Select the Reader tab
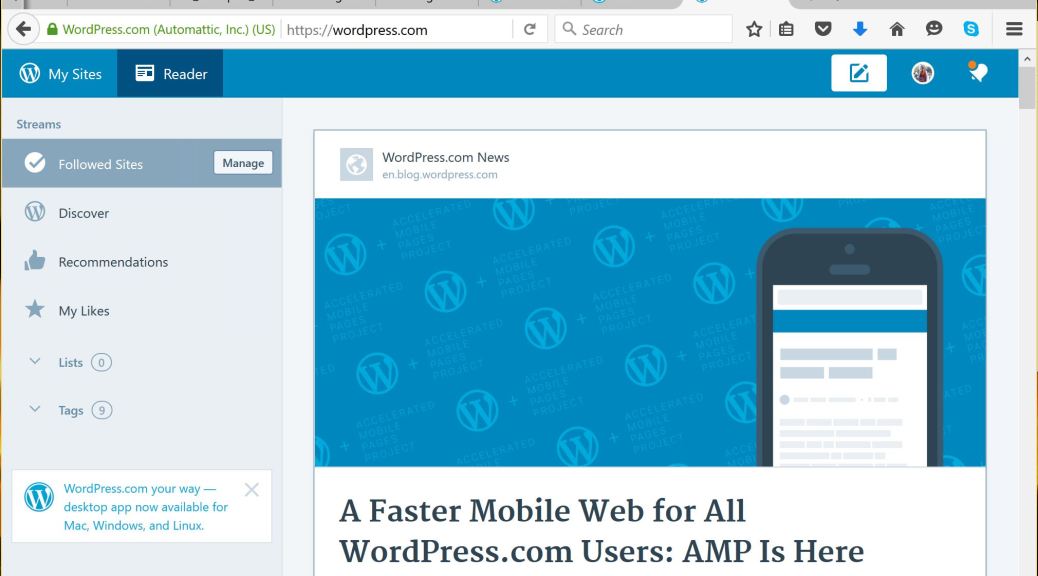 [171, 74]
